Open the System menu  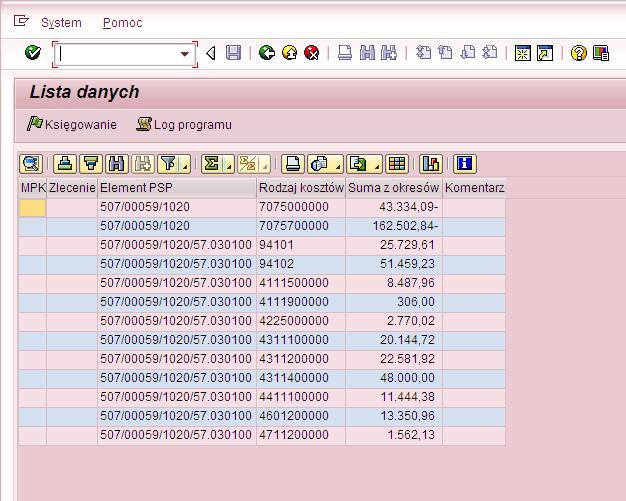(61, 23)
